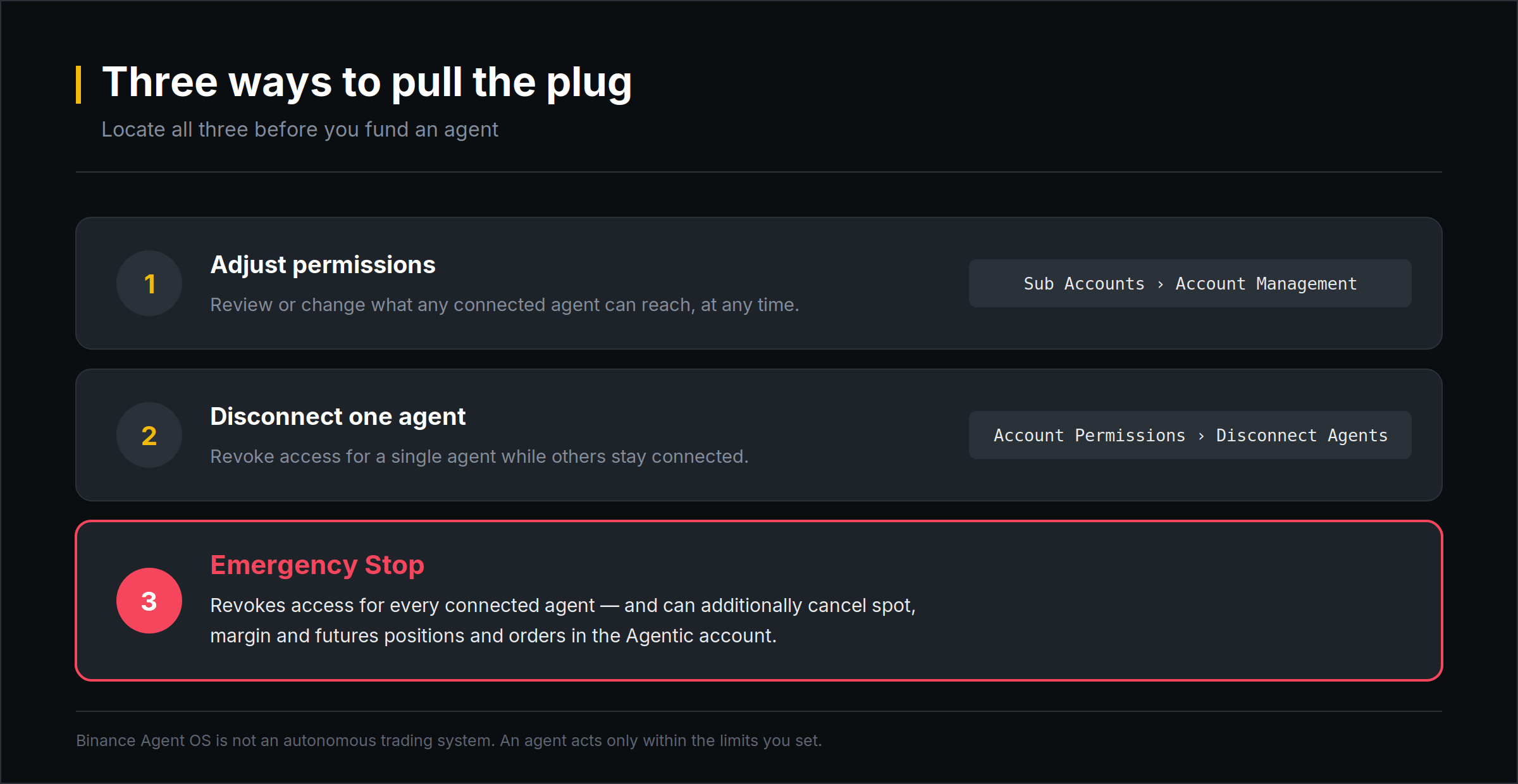Click the yellow accent bar beside title
The image size is (1518, 784).
(x=78, y=84)
